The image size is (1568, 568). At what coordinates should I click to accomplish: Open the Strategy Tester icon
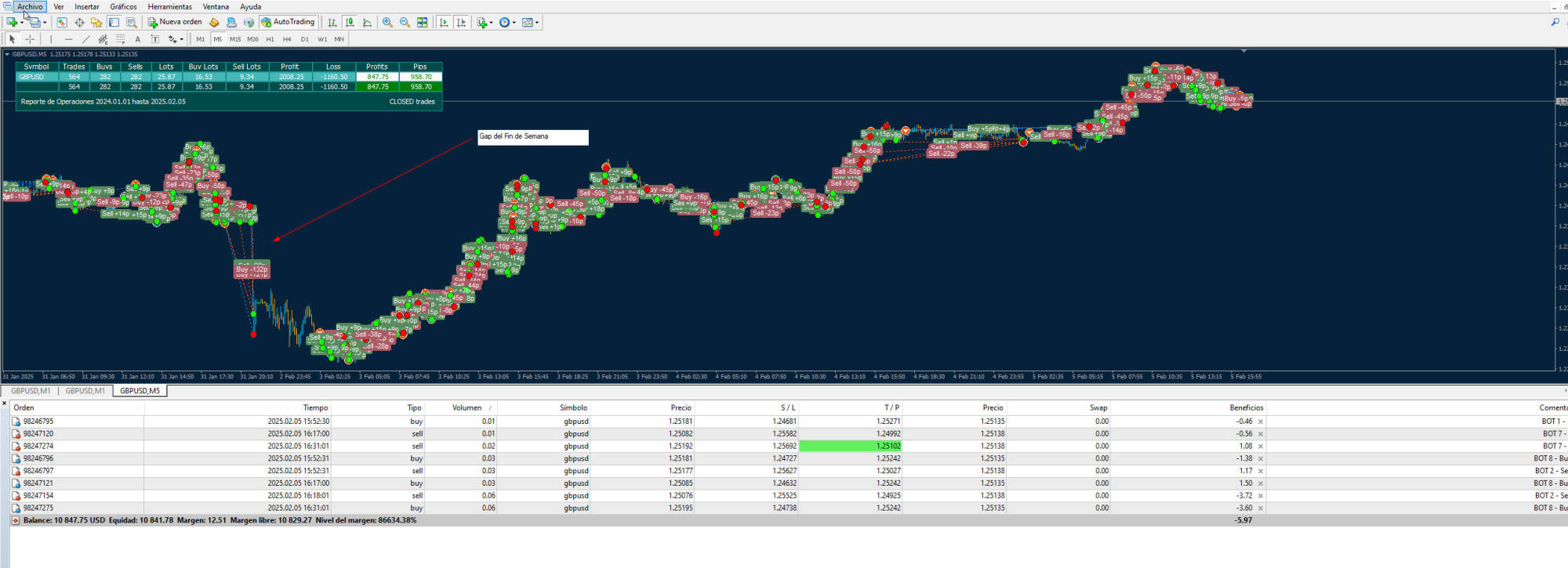(x=131, y=23)
